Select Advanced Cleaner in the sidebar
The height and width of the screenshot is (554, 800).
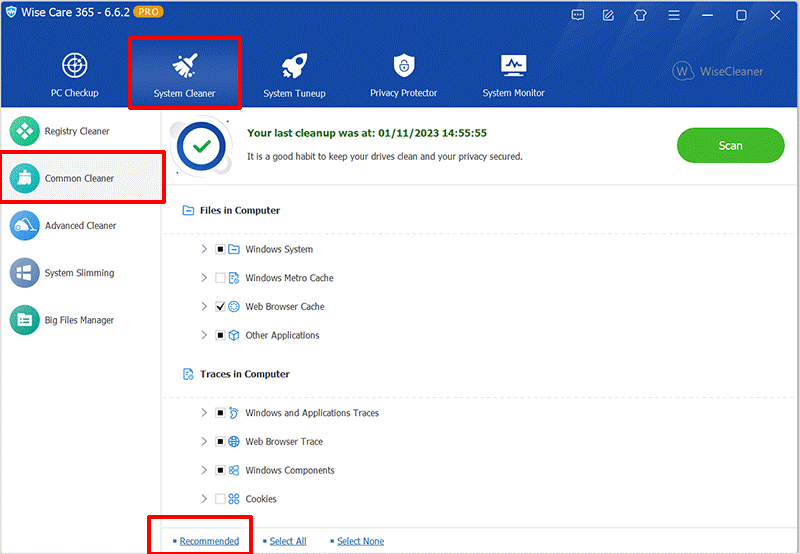(x=81, y=225)
